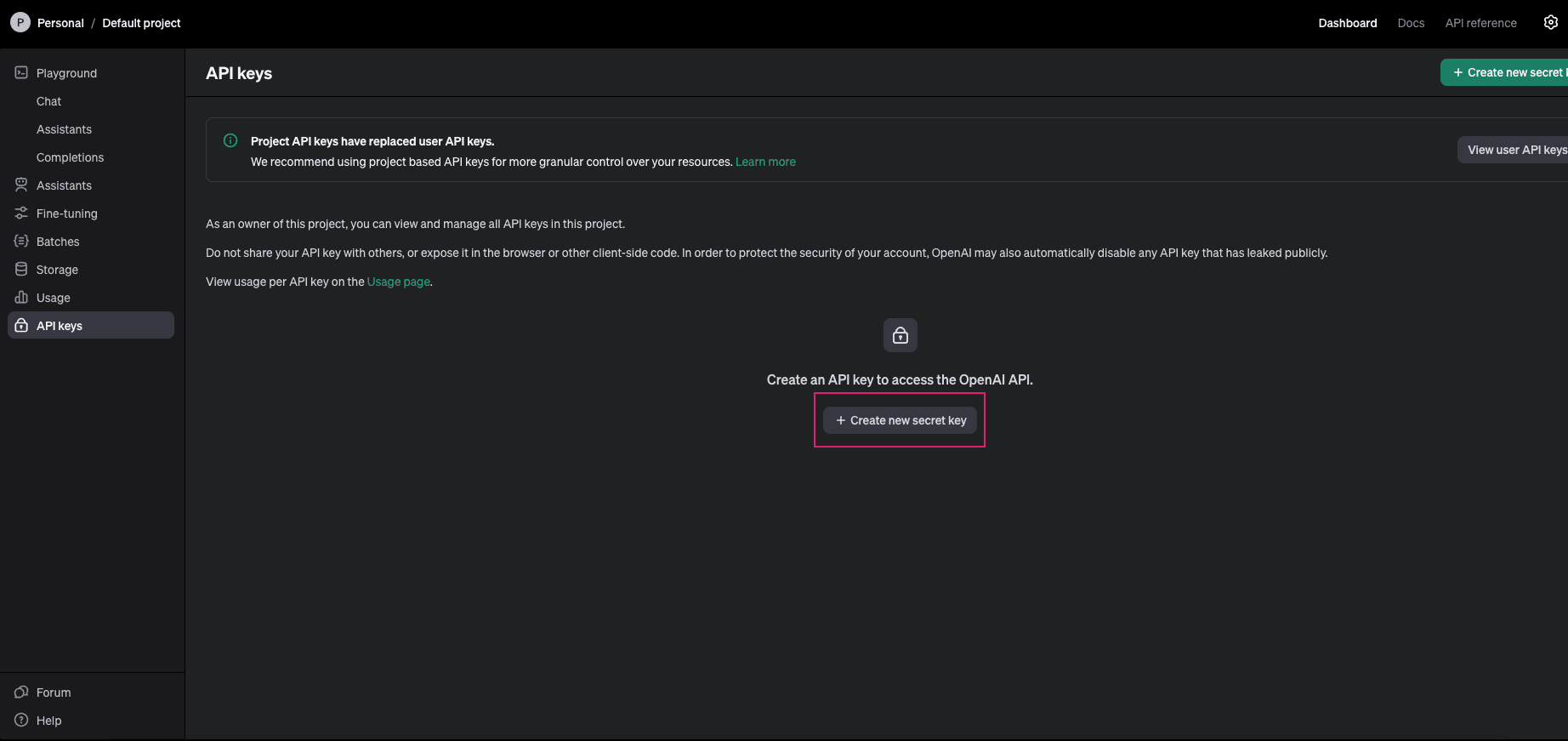Viewport: 1568px width, 741px height.
Task: Open the settings gear icon
Action: tap(1550, 23)
